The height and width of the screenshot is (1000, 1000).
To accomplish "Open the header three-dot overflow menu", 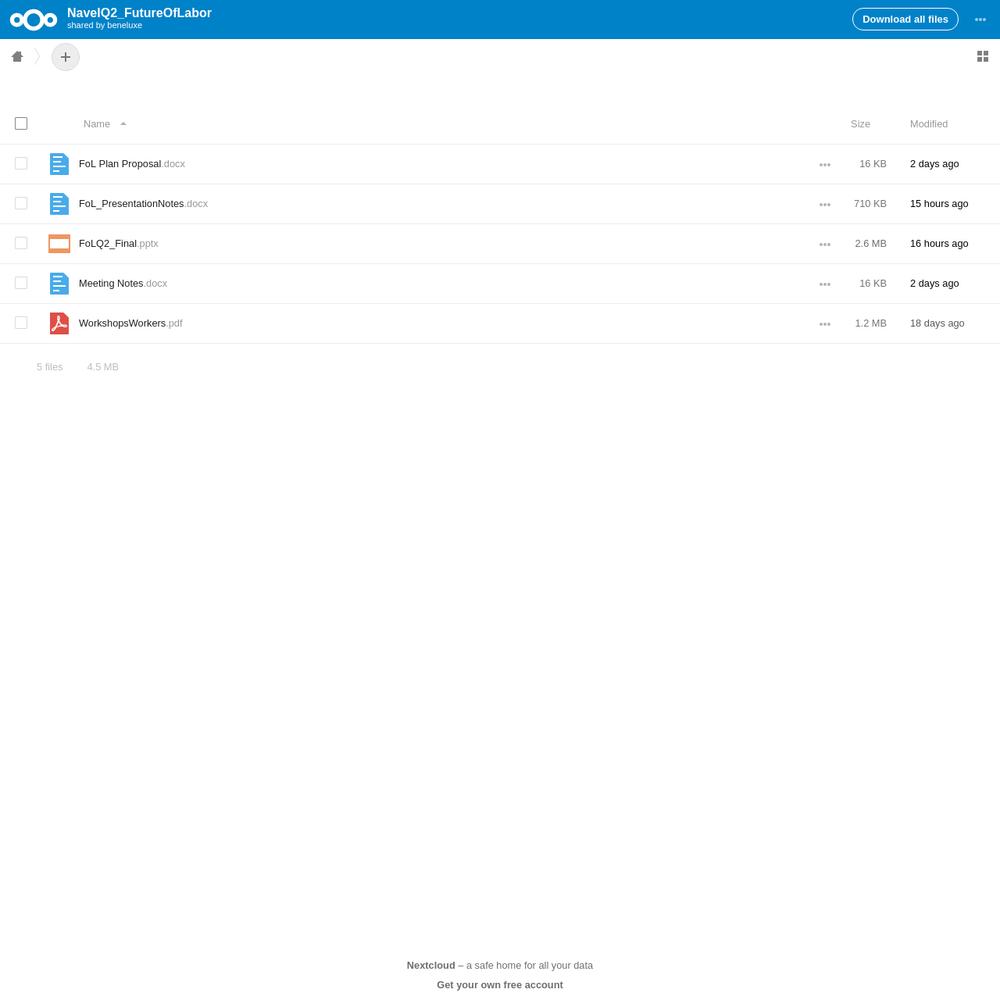I will point(980,20).
